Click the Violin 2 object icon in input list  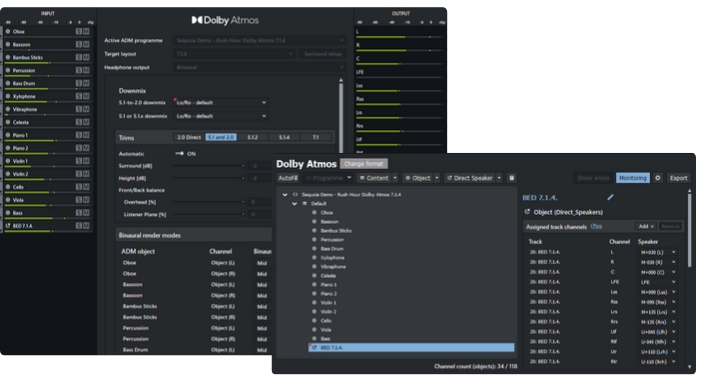coord(8,174)
